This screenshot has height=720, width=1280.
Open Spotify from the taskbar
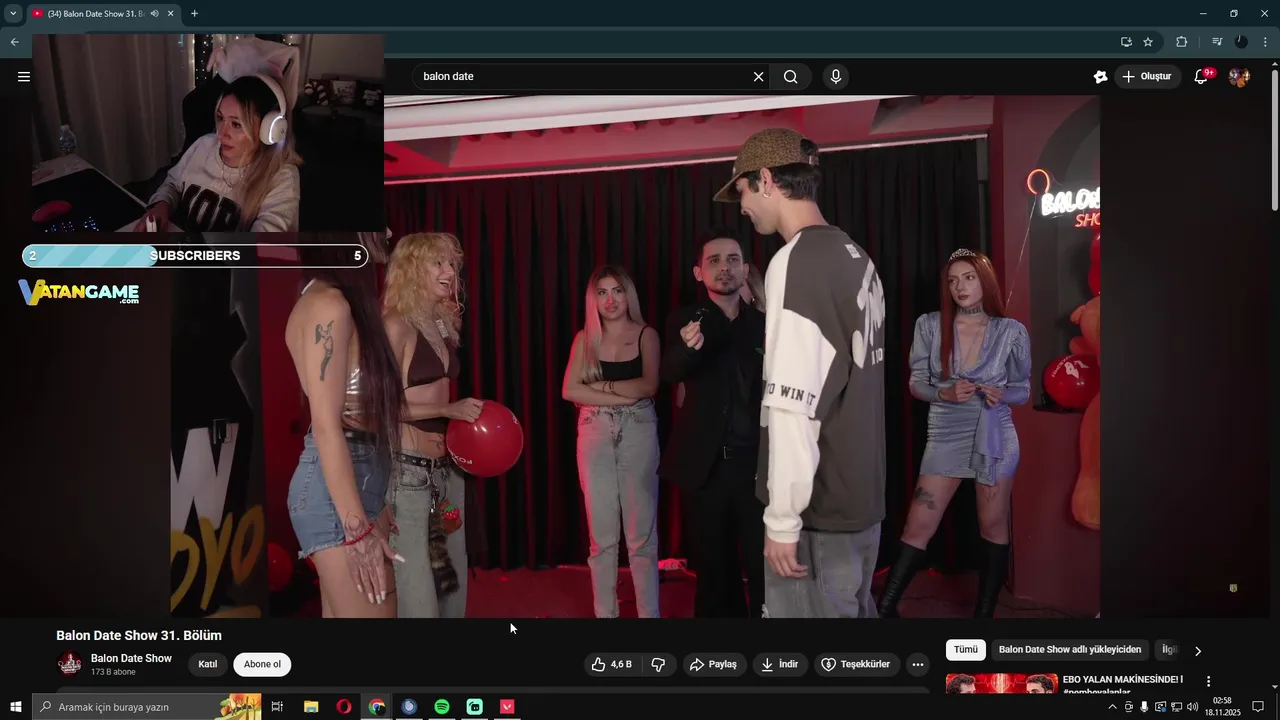coord(442,707)
